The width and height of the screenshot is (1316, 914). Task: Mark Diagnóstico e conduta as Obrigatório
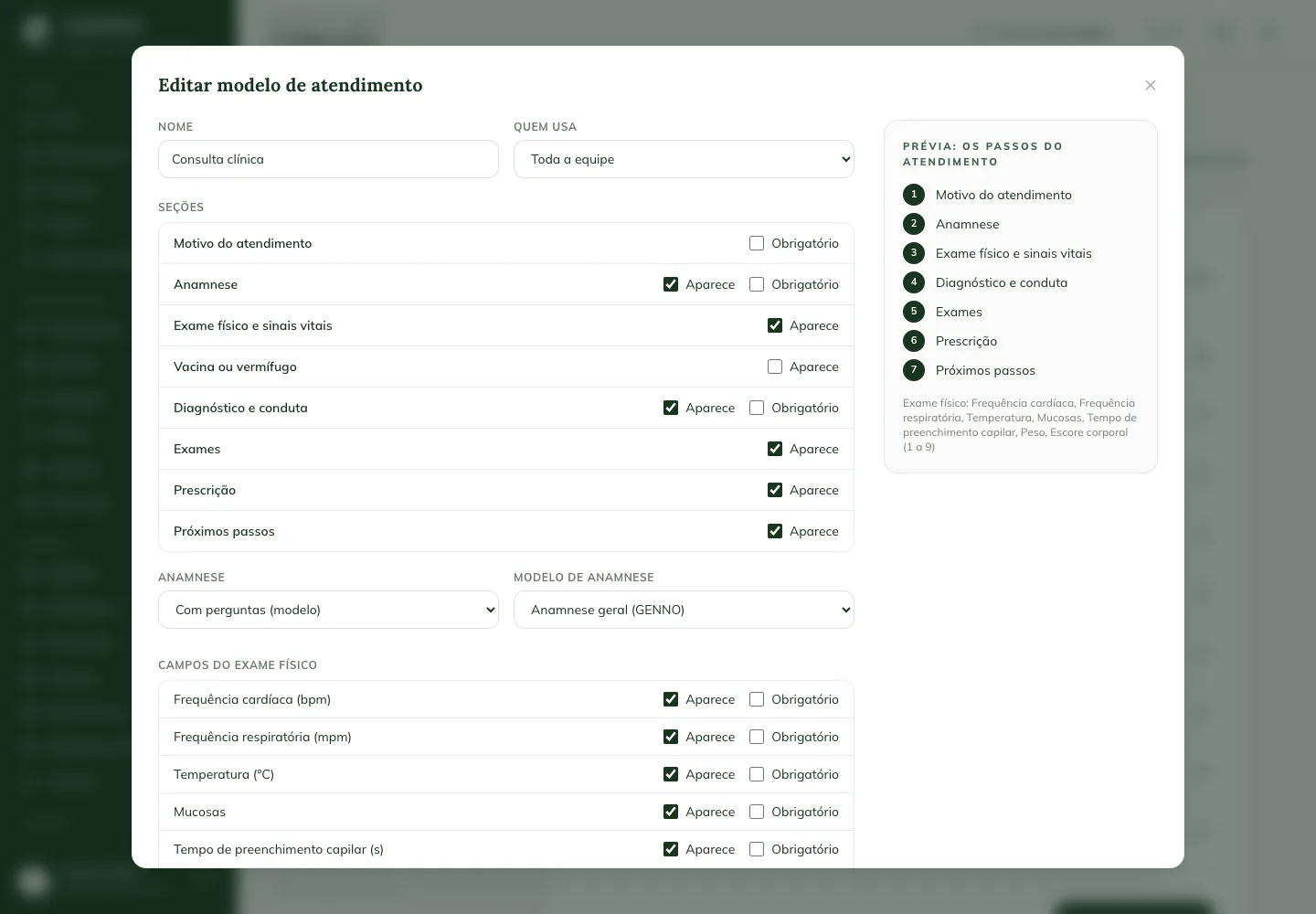[757, 408]
